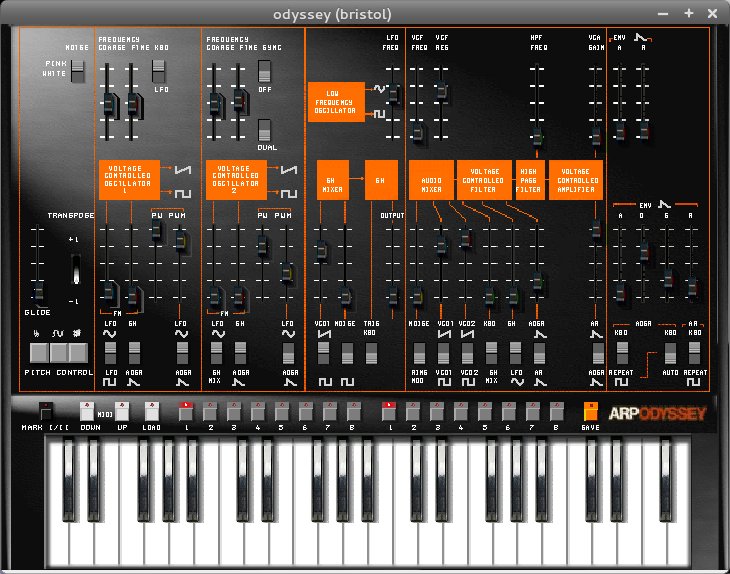This screenshot has width=730, height=574.
Task: Click the VCO2 PWM slider
Action: click(287, 273)
